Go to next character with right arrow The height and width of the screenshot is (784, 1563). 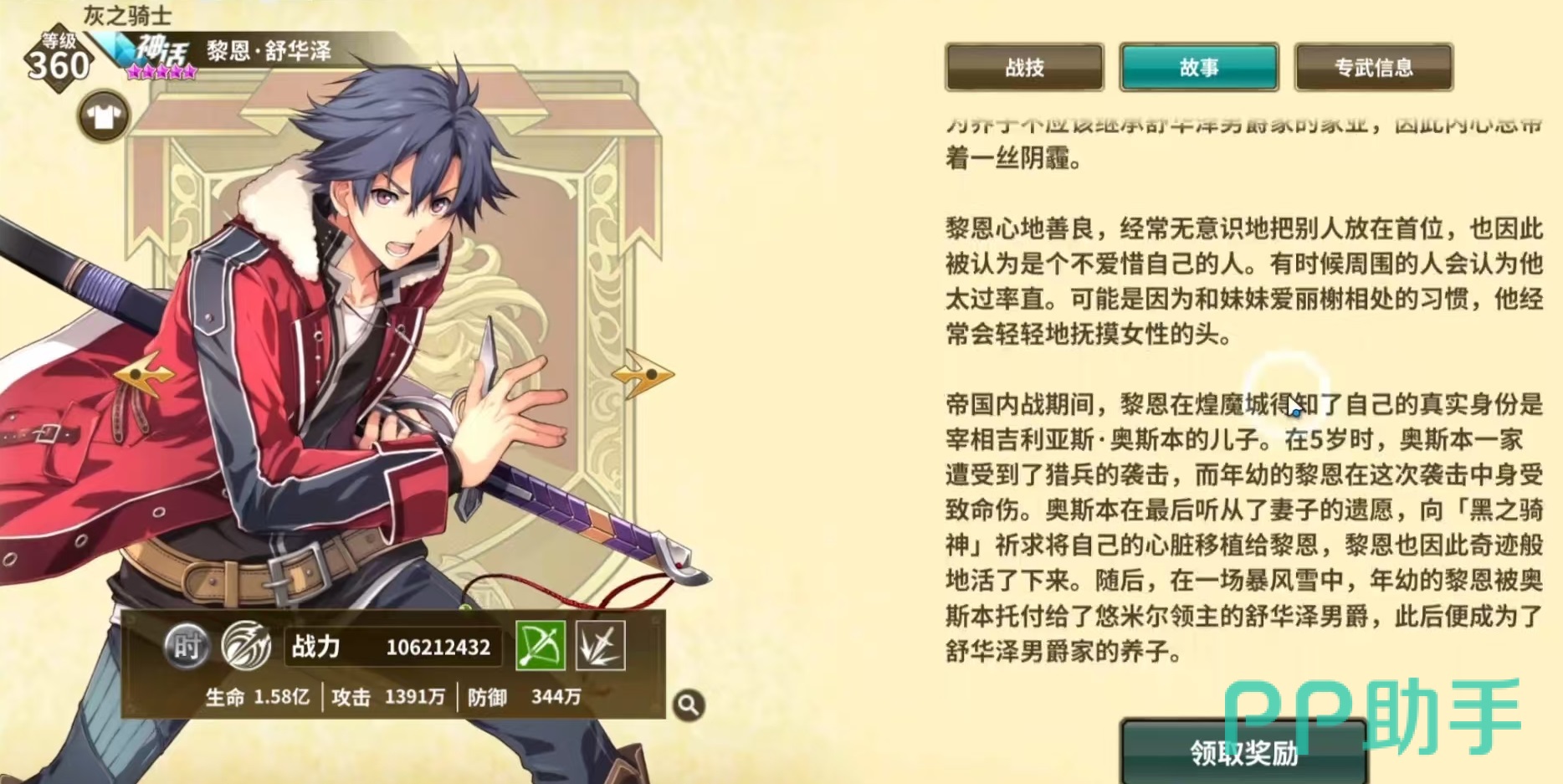tap(643, 374)
